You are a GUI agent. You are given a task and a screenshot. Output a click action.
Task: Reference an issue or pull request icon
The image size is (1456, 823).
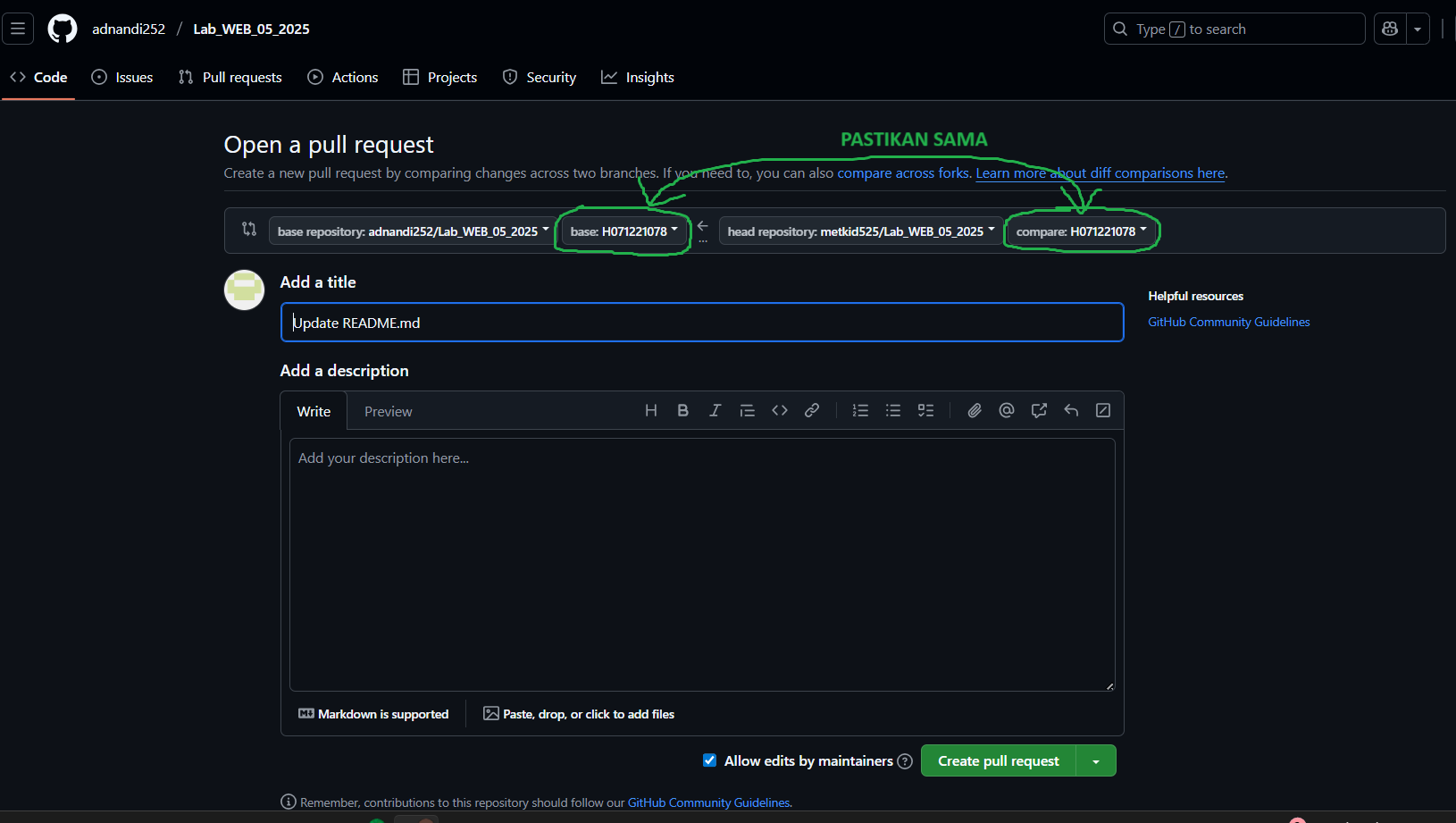point(1039,410)
